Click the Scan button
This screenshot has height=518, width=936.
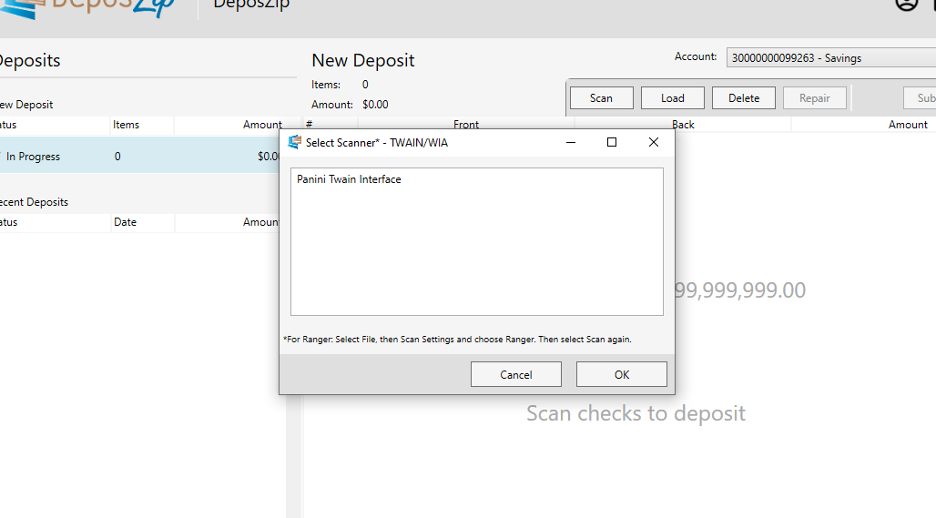[x=601, y=98]
